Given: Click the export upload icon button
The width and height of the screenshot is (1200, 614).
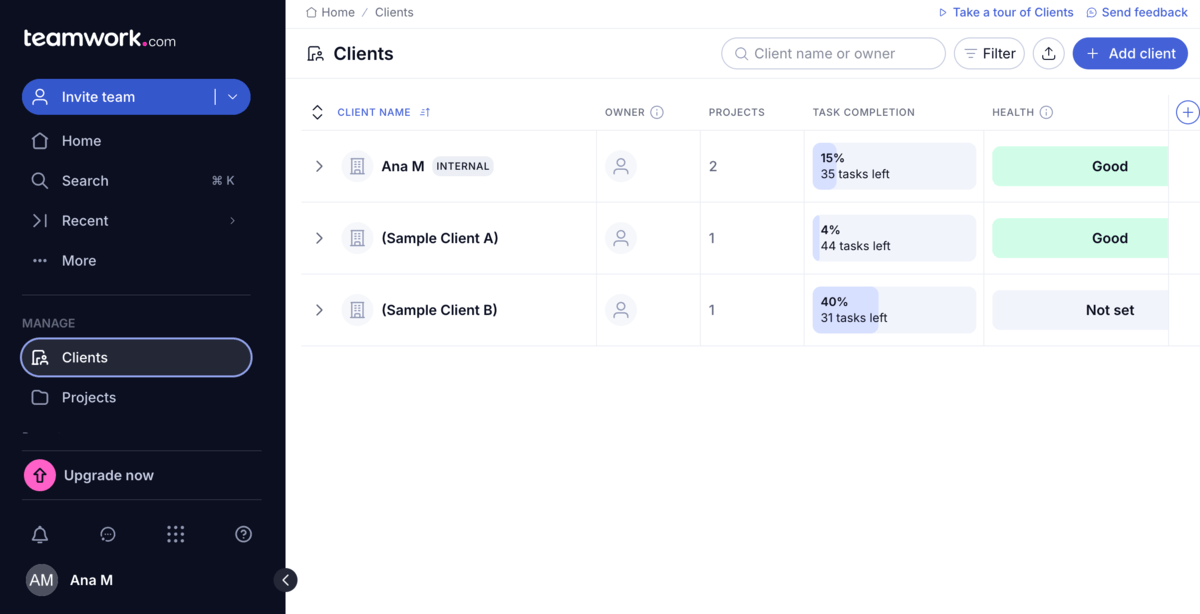Looking at the screenshot, I should point(1048,54).
